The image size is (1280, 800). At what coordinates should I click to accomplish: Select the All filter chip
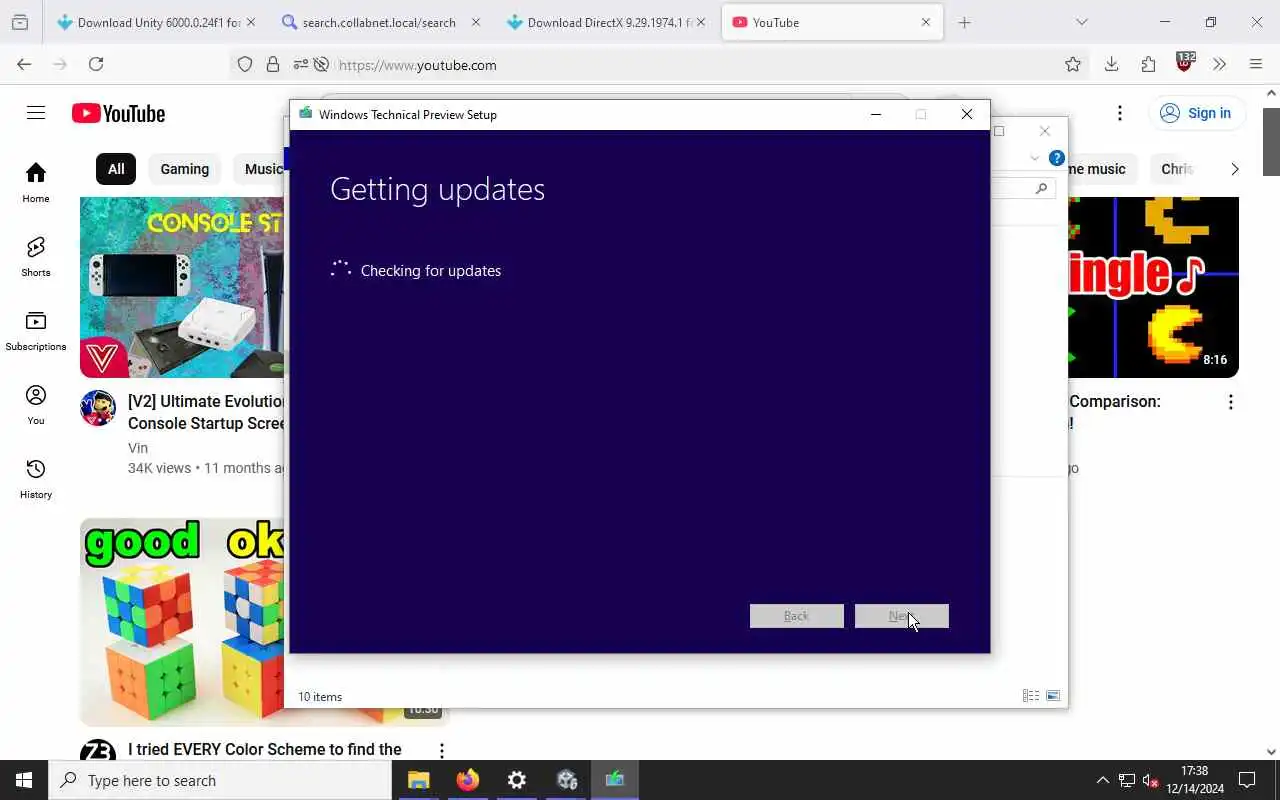point(116,169)
